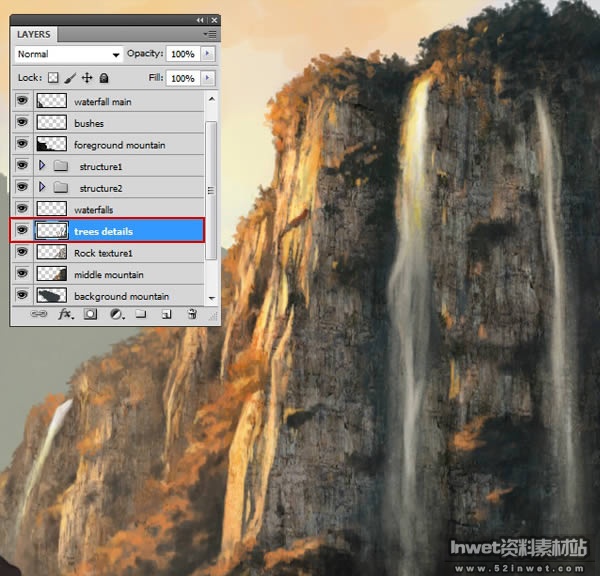600x576 pixels.
Task: Select the foreground mountain layer
Action: point(108,145)
